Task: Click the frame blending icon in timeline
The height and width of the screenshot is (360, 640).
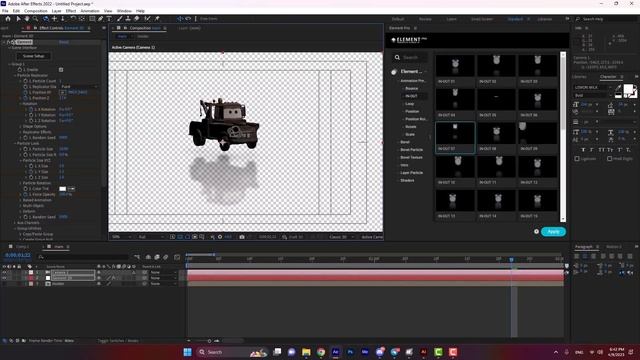Action: pos(157,257)
